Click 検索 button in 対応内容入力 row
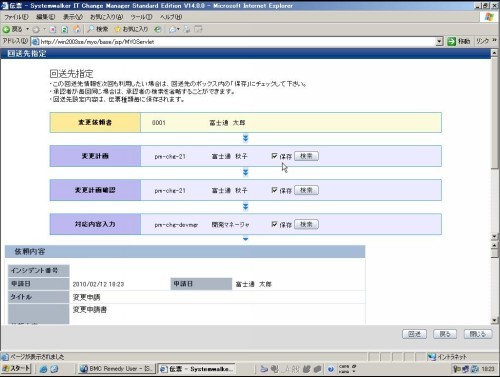 [x=306, y=224]
